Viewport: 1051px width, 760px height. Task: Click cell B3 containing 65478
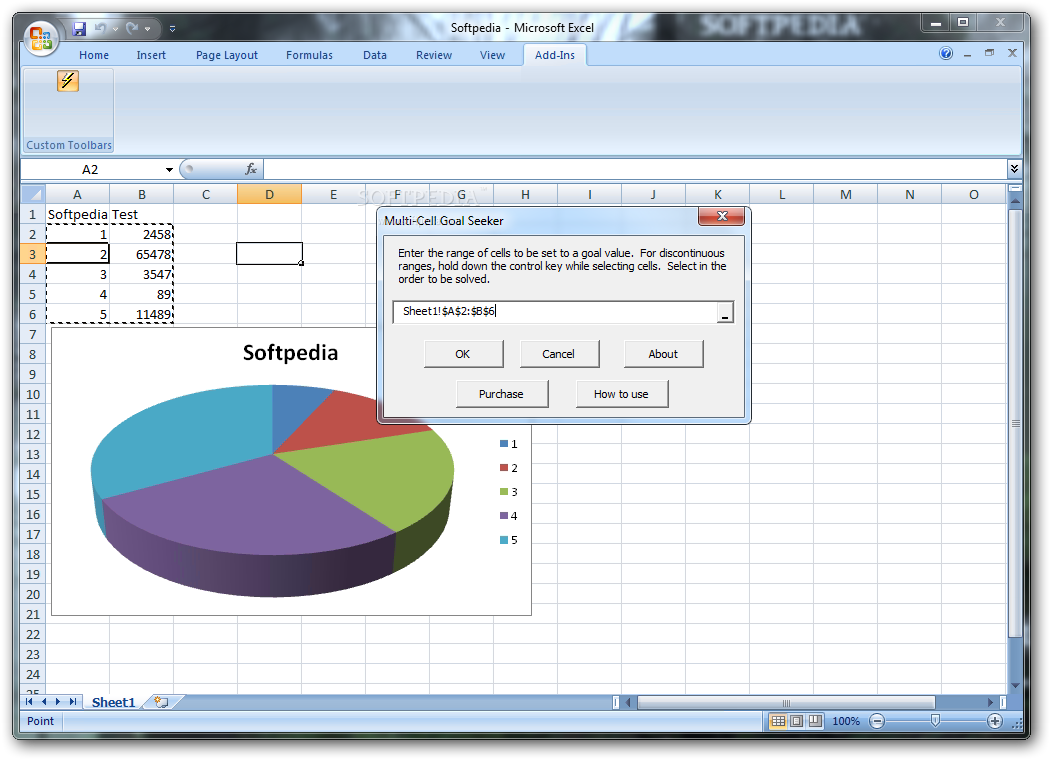tap(141, 255)
